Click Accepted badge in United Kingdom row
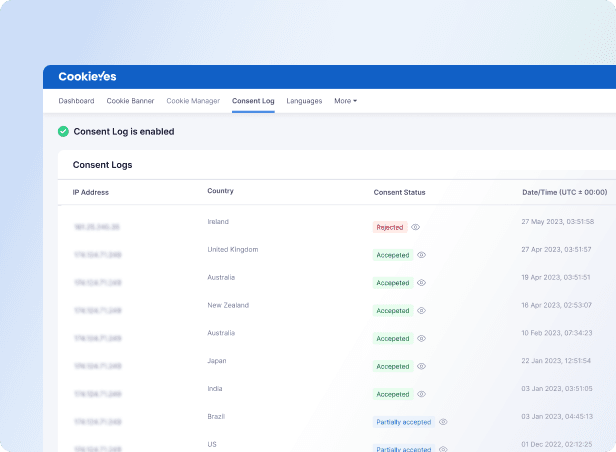Viewport: 616px width, 452px height. point(393,255)
